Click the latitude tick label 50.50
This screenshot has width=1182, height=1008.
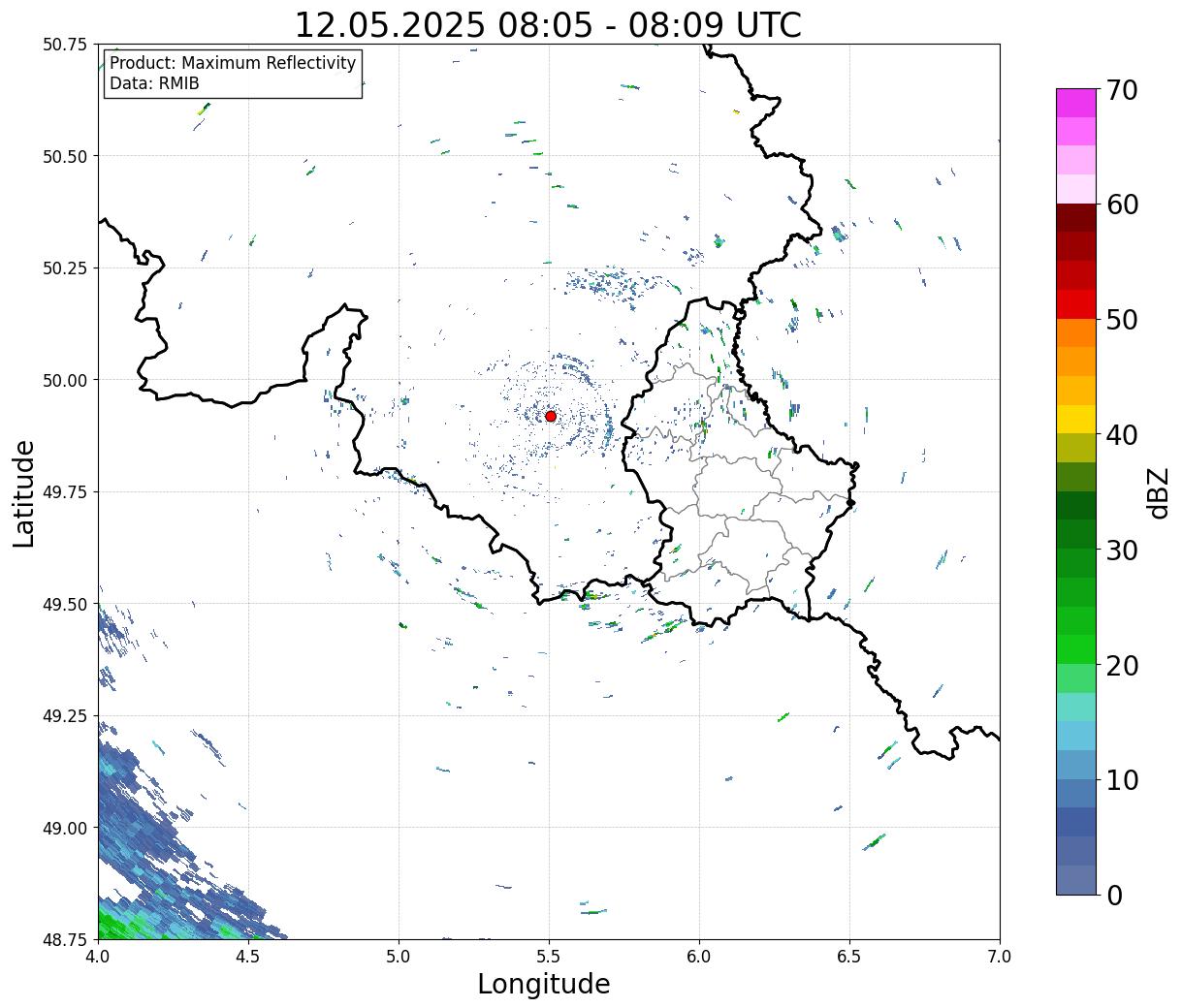point(65,156)
